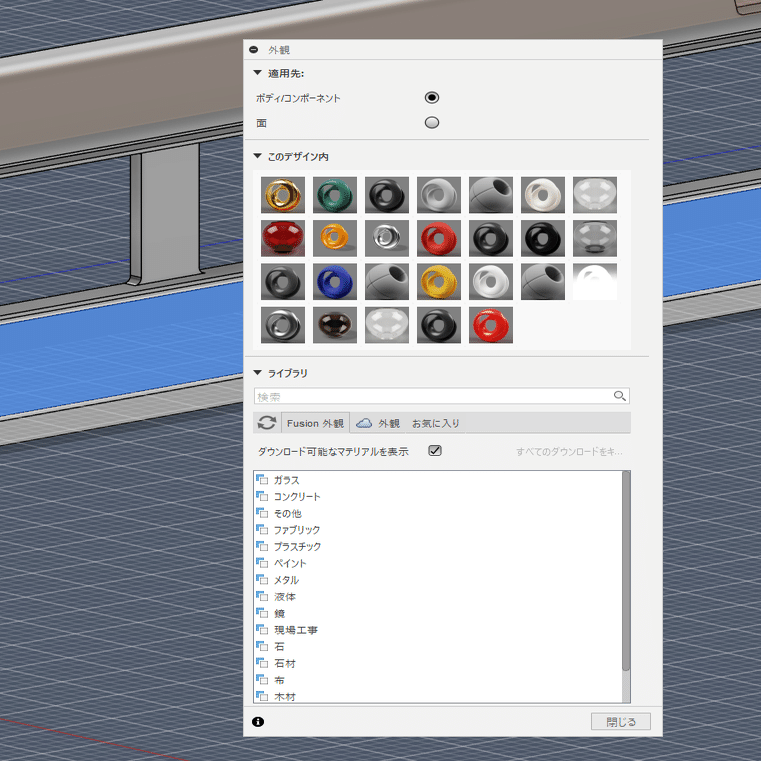This screenshot has width=761, height=761.
Task: Choose the white ring thumbnail beside yellow ring
Action: pos(491,281)
